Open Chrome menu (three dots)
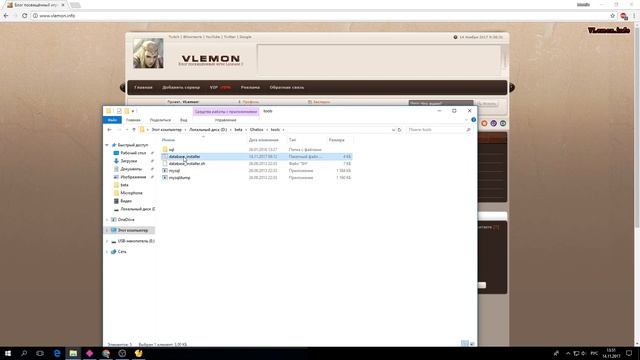 (635, 16)
